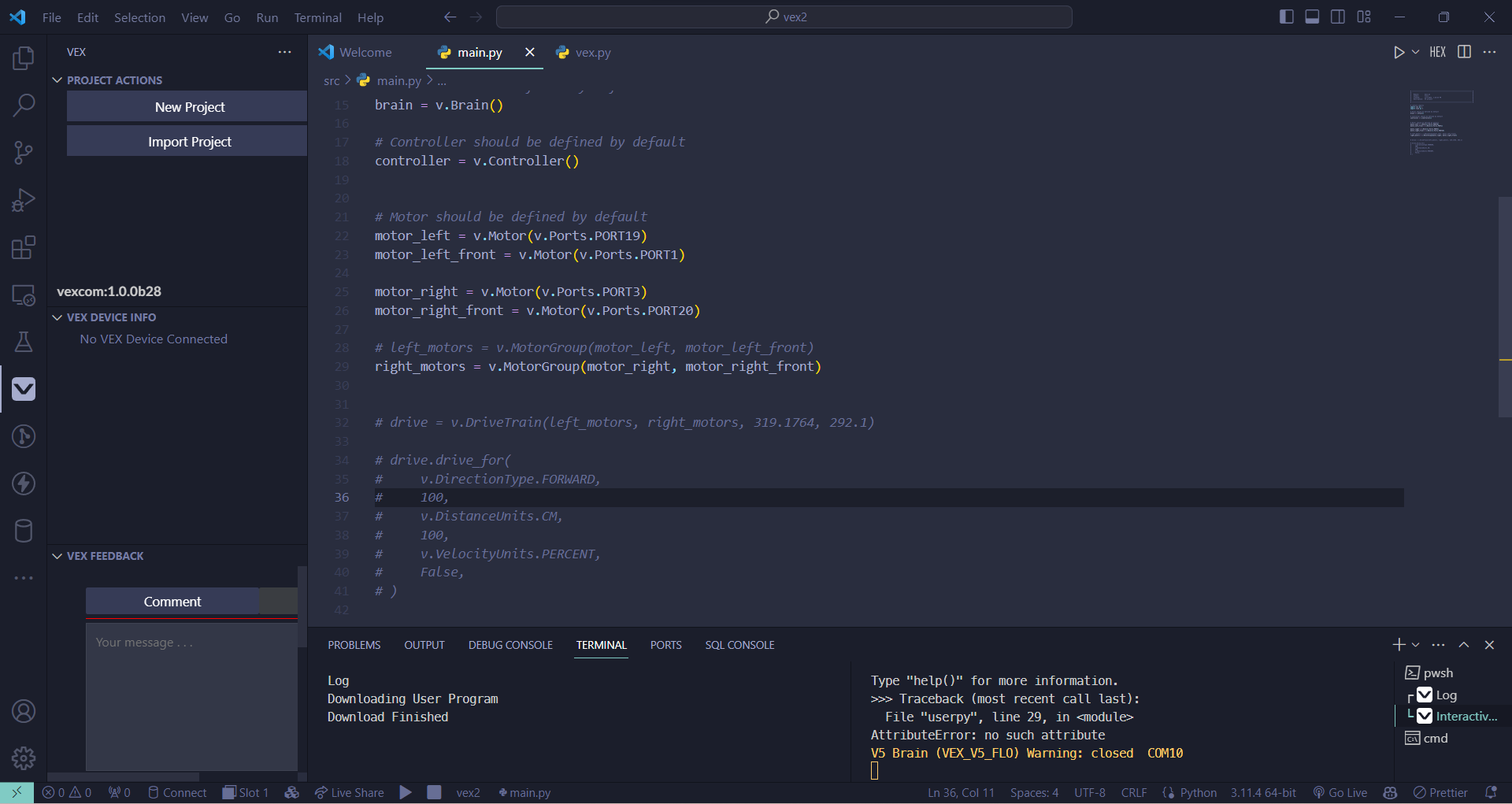Image resolution: width=1512 pixels, height=804 pixels.
Task: Open the Selection menu
Action: pyautogui.click(x=139, y=17)
